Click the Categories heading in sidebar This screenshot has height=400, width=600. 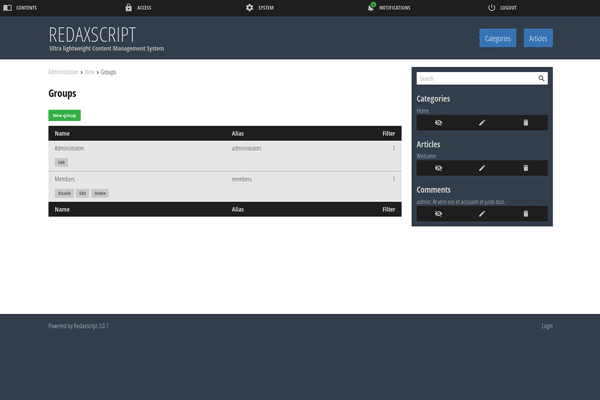(433, 99)
